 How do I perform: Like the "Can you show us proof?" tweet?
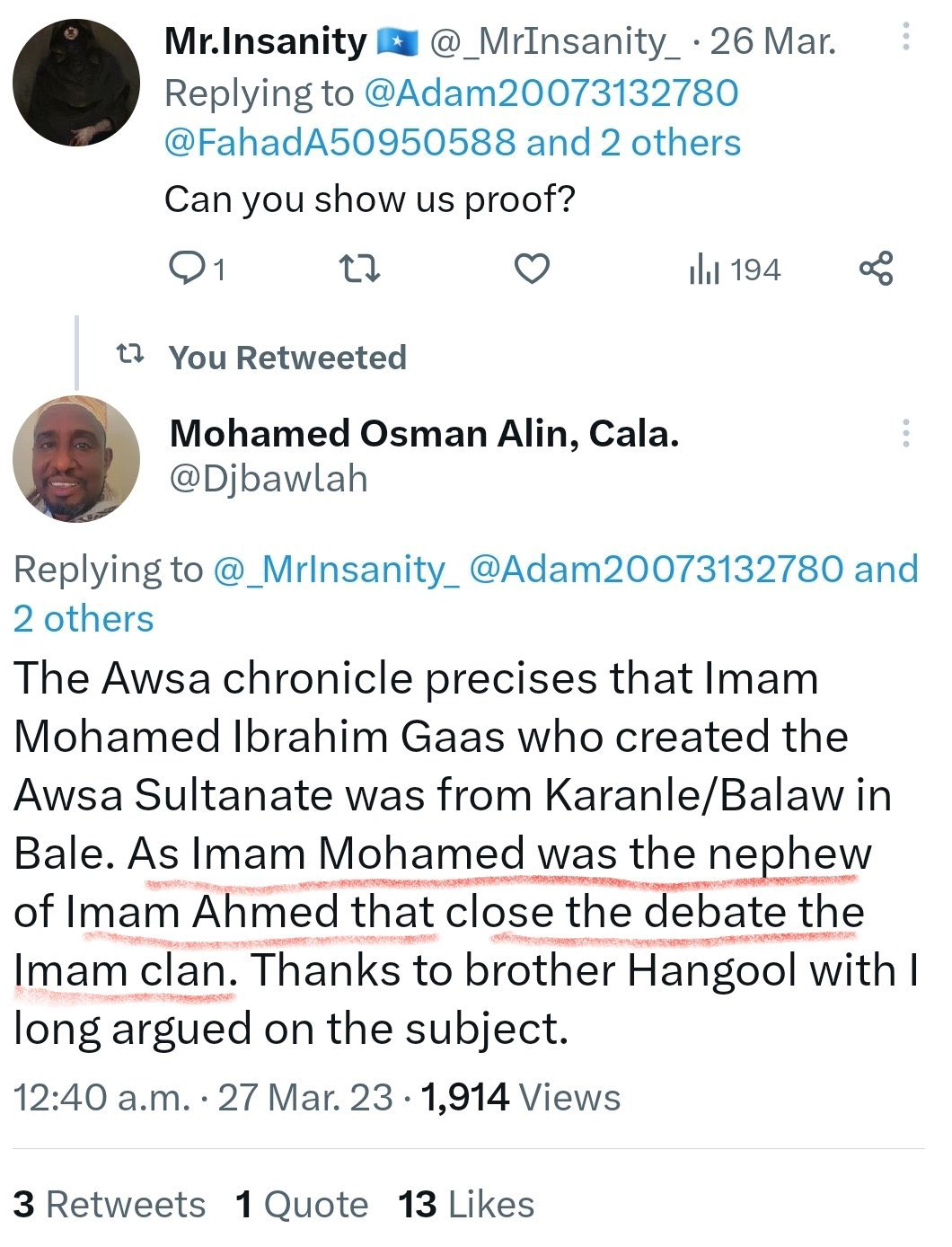[x=532, y=269]
